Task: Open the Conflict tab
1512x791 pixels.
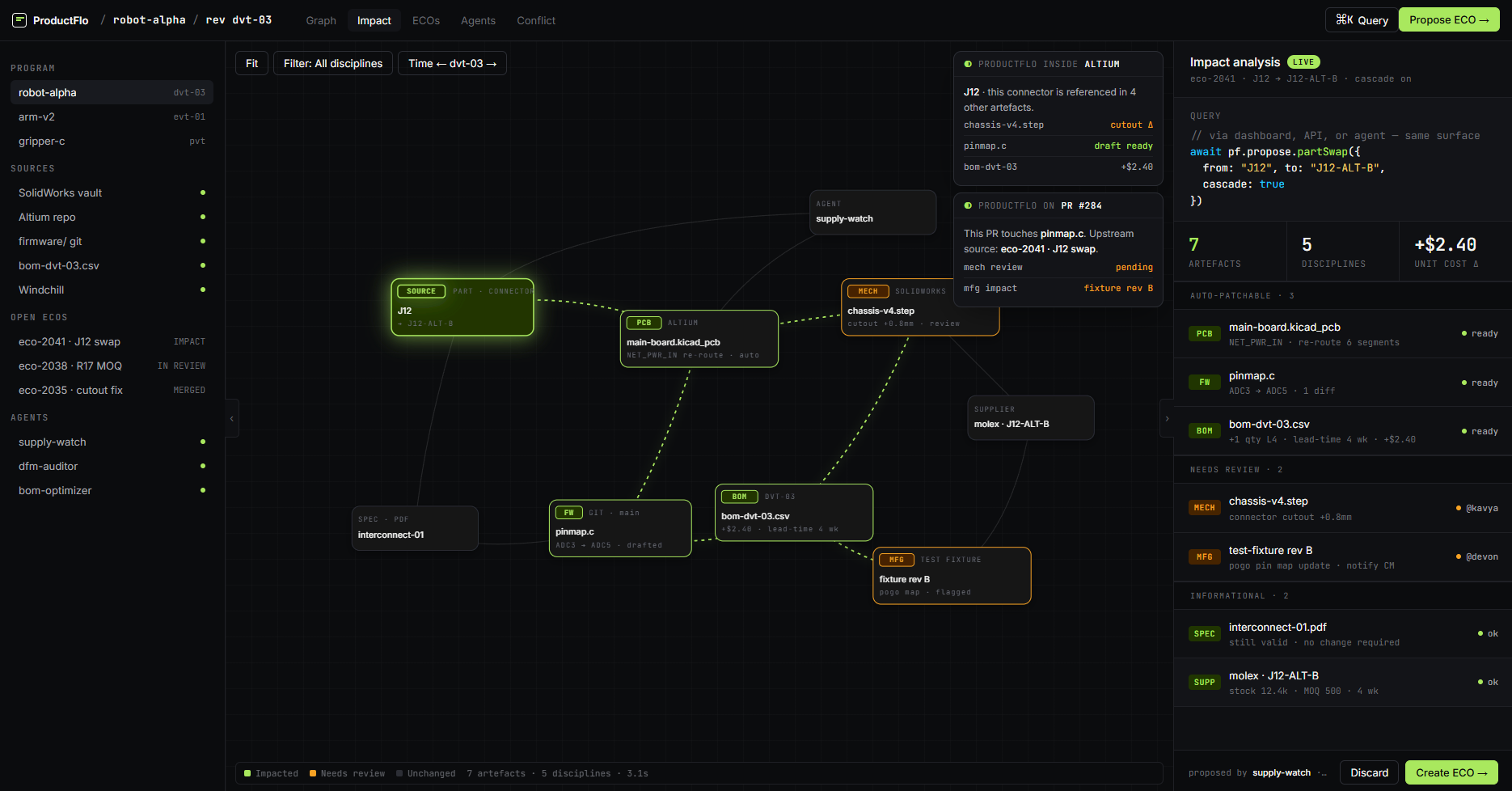Action: (x=536, y=20)
